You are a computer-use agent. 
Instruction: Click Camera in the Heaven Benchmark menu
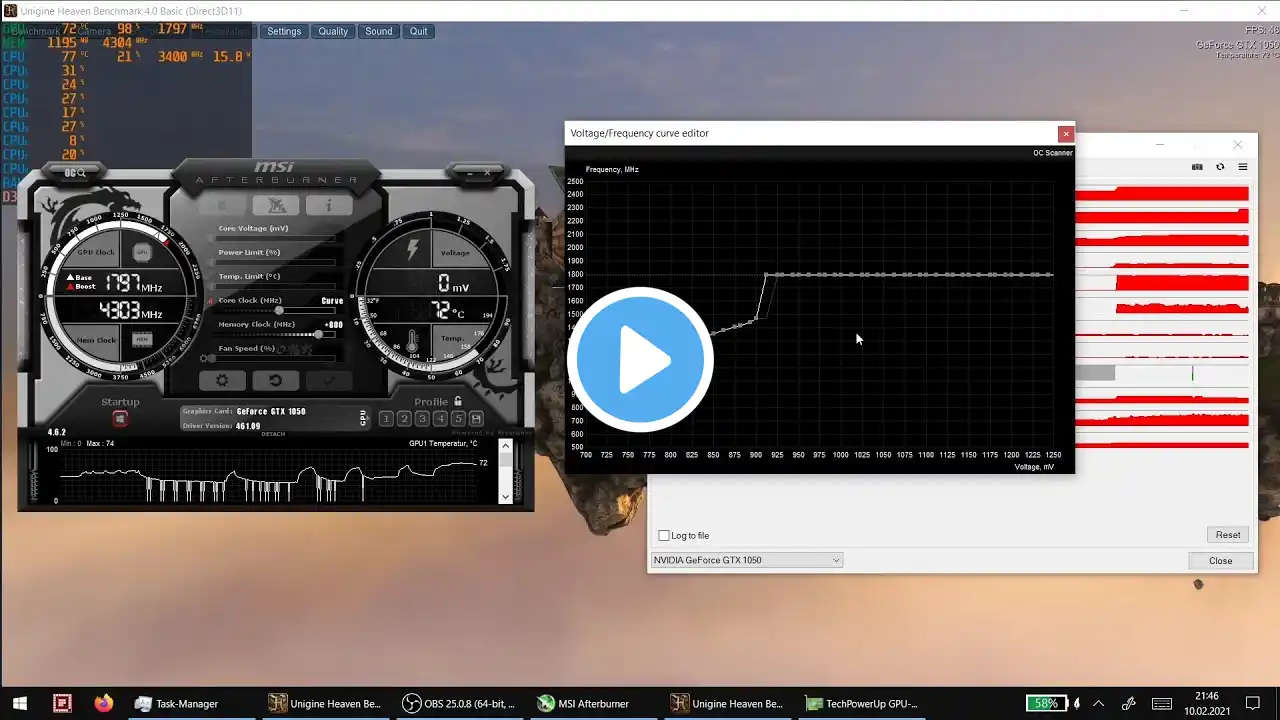pyautogui.click(x=93, y=31)
